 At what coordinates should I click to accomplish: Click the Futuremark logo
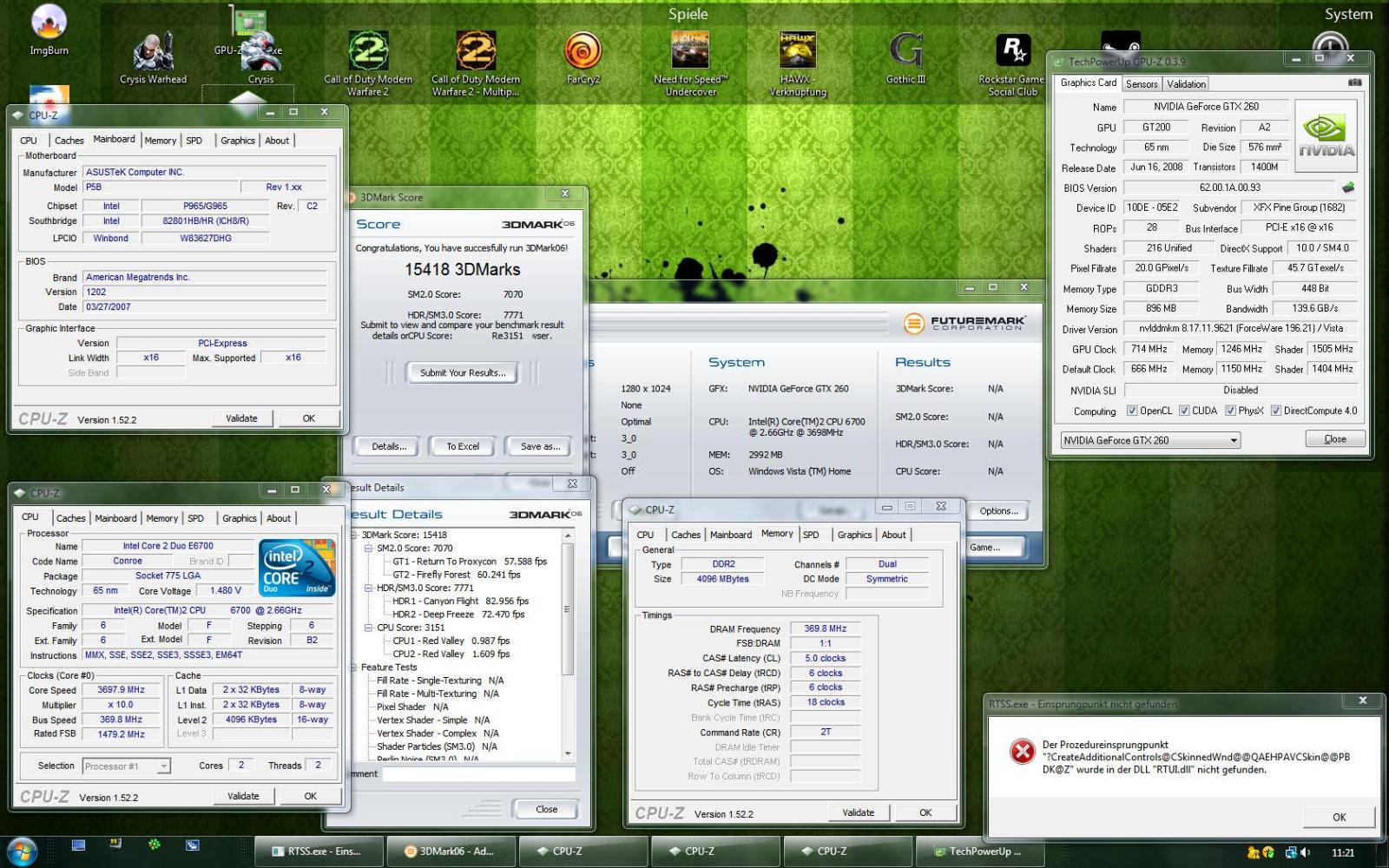(x=964, y=324)
